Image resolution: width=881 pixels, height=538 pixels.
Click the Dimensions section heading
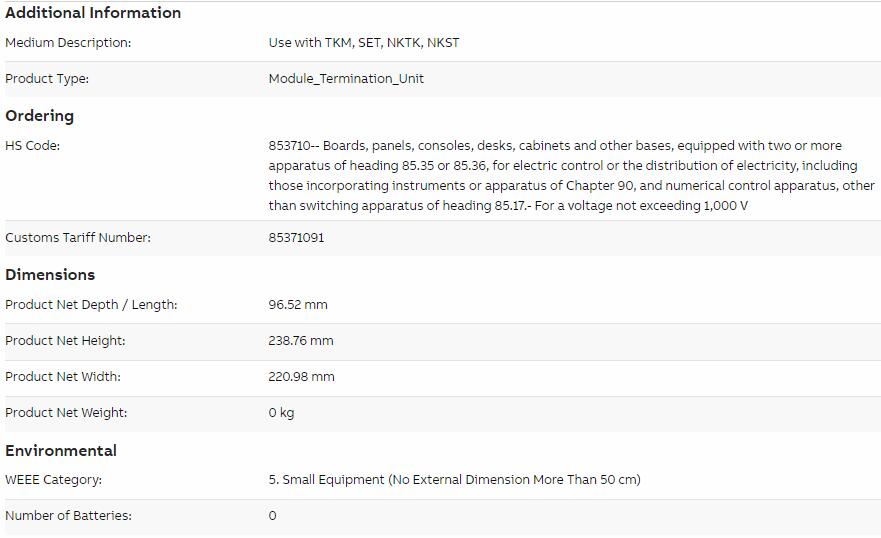click(x=50, y=275)
